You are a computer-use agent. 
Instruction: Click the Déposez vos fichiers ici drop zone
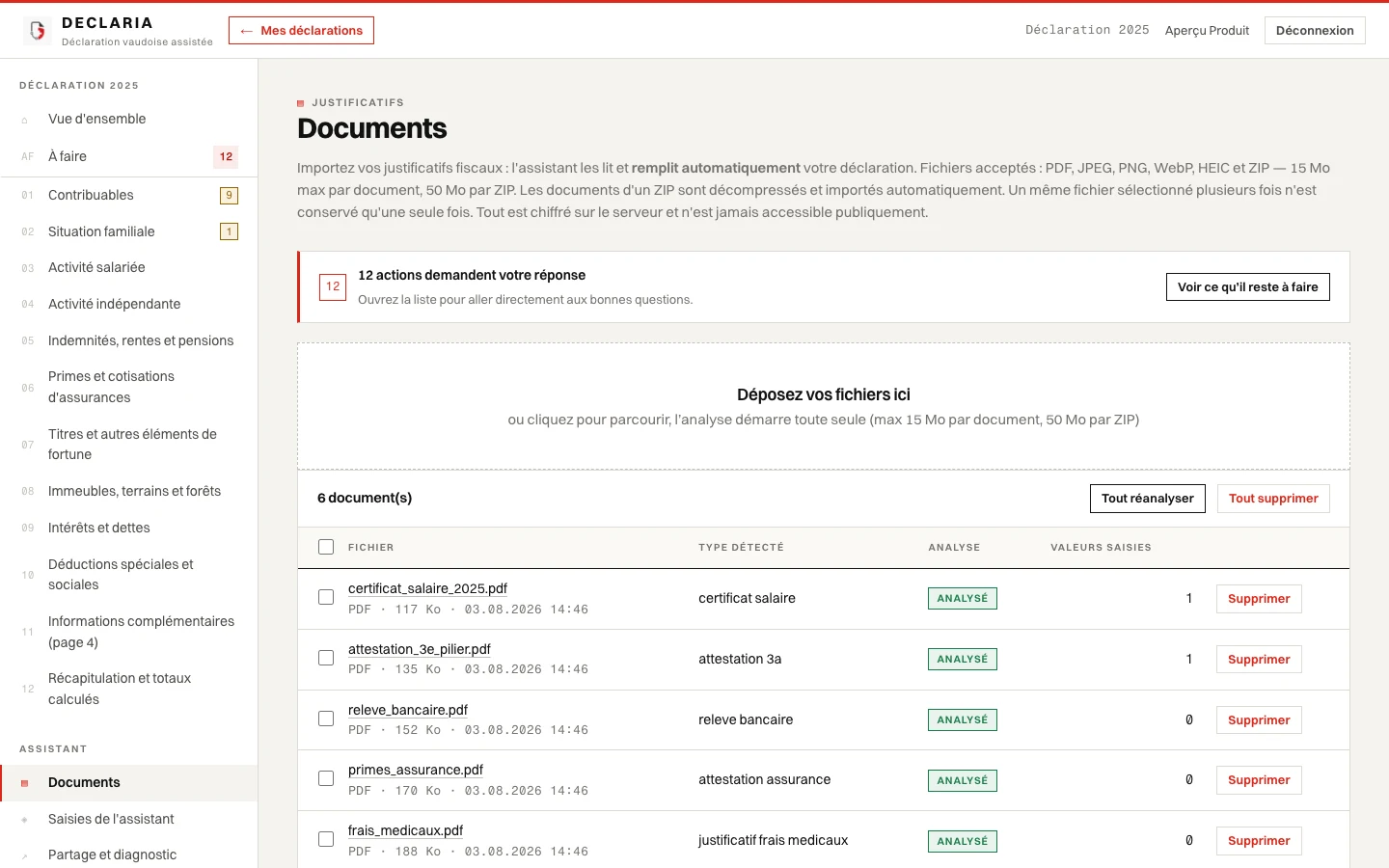coord(824,406)
